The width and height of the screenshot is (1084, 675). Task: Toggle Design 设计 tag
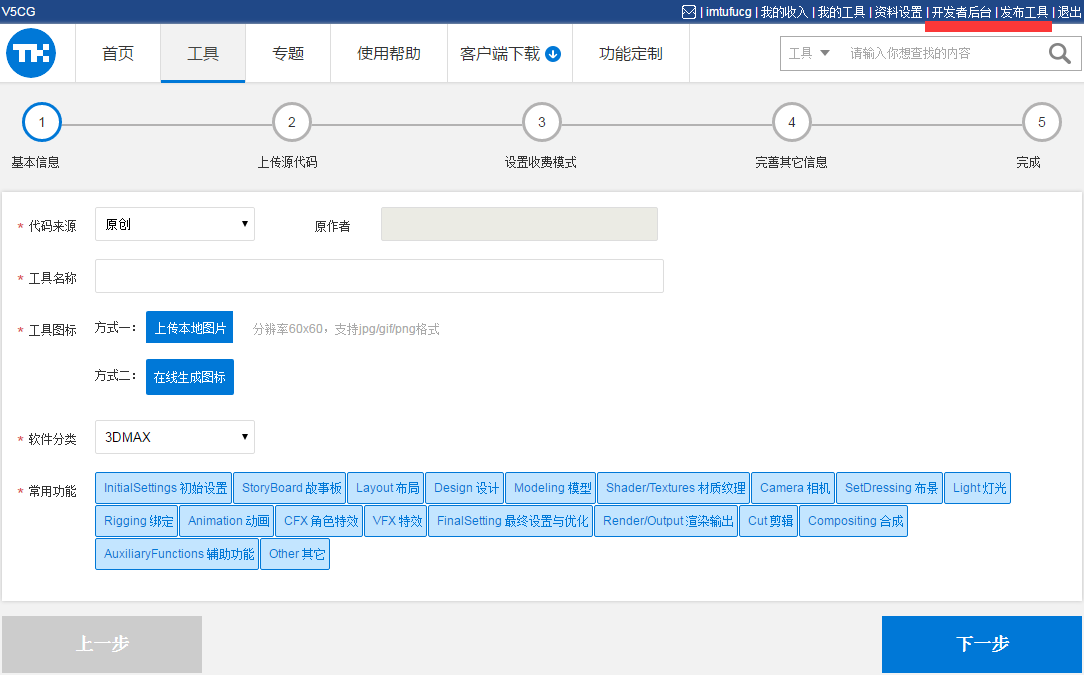(x=466, y=488)
